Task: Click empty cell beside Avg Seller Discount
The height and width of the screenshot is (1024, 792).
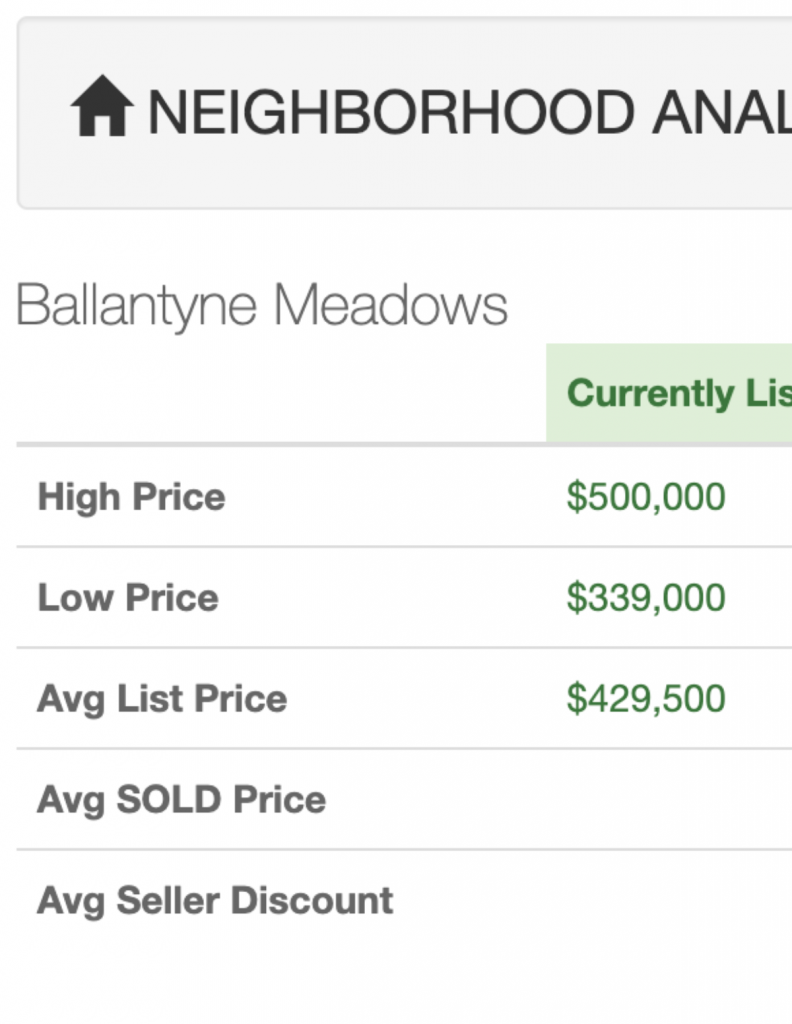Action: click(x=669, y=901)
